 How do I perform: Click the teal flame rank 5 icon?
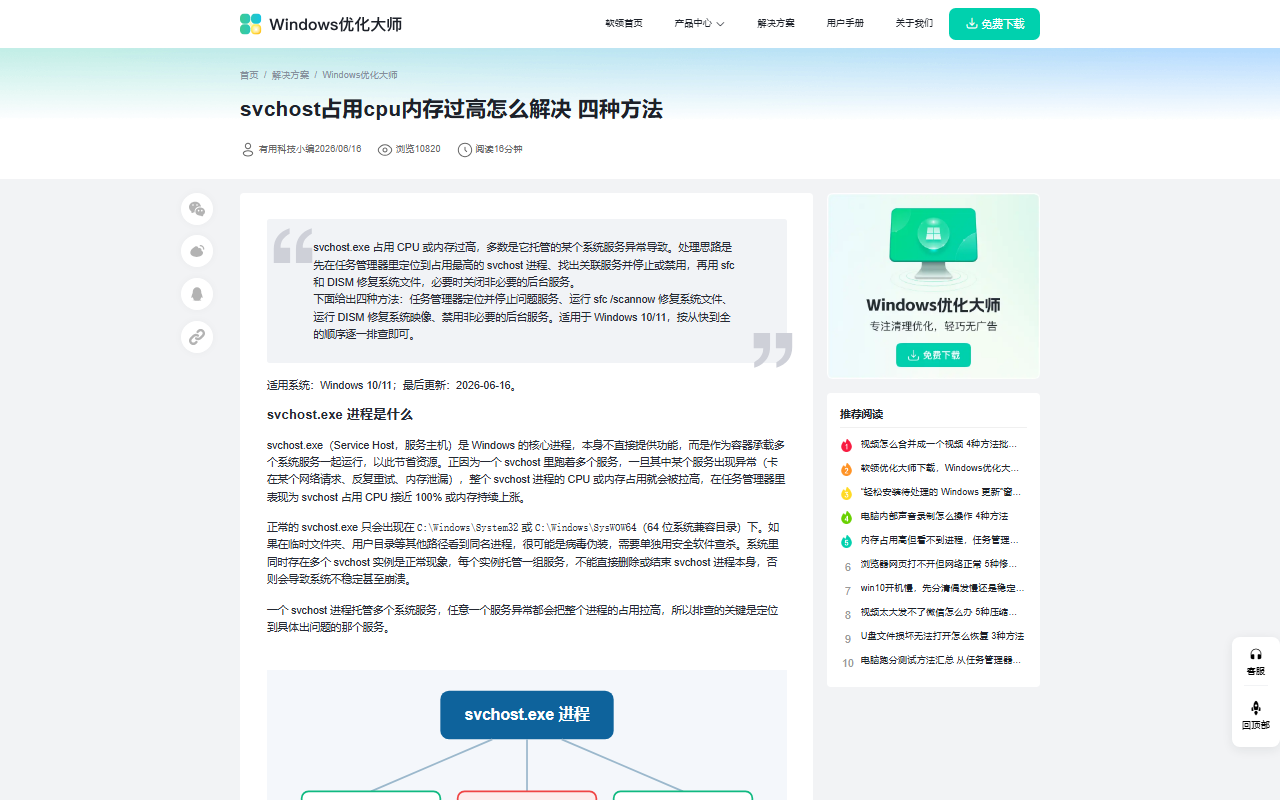[x=846, y=540]
